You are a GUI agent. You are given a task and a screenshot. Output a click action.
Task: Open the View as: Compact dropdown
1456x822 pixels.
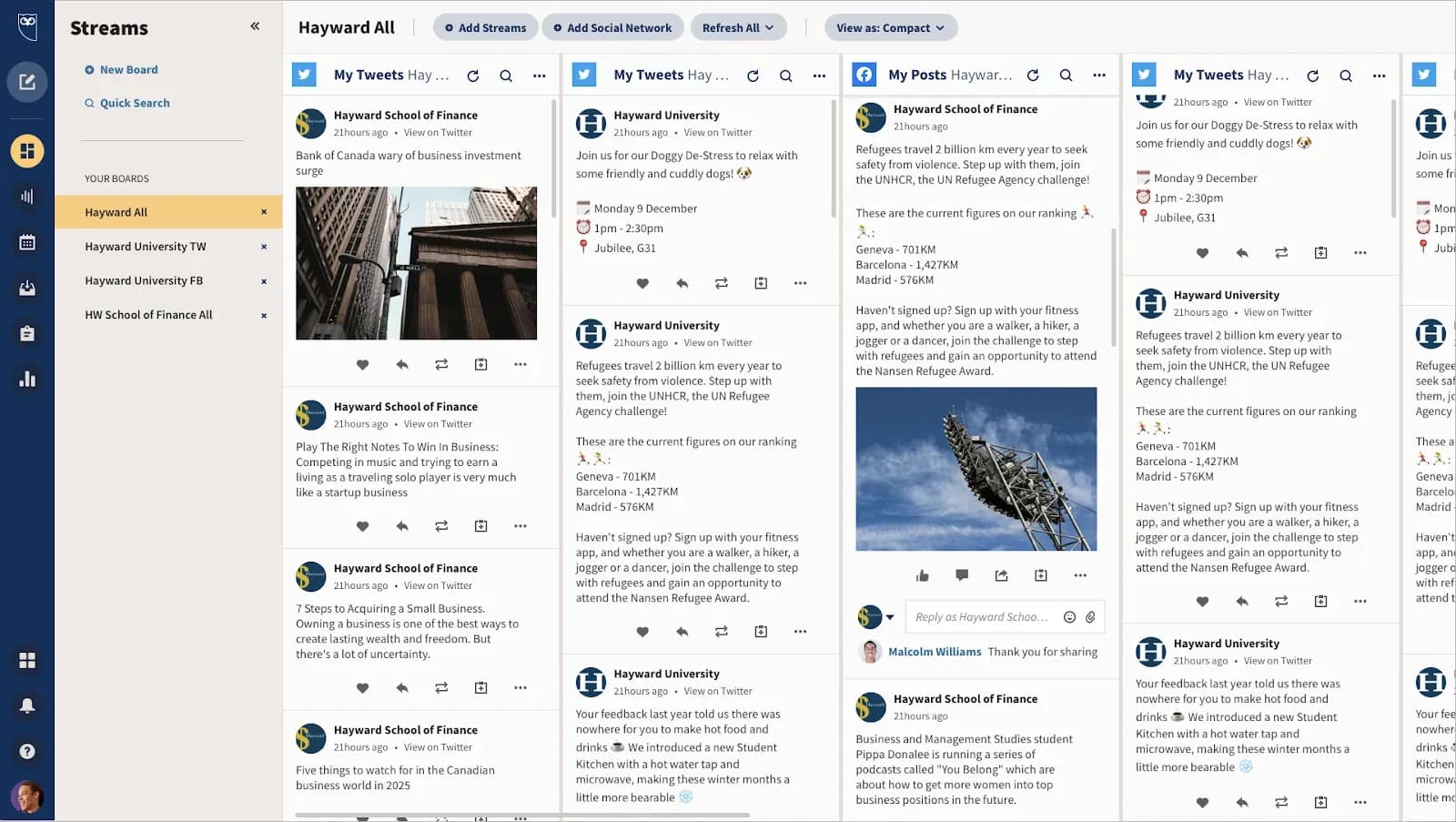(890, 27)
